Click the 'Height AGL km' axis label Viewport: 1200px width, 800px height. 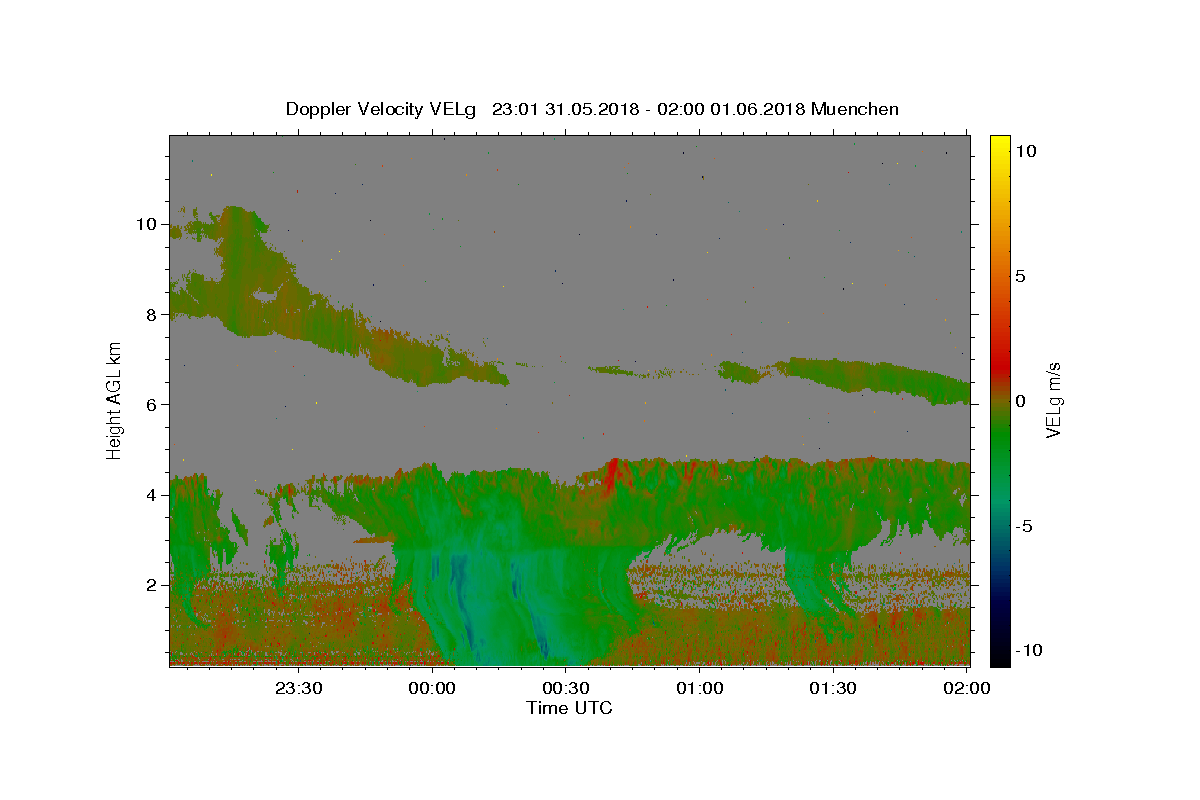coord(115,400)
